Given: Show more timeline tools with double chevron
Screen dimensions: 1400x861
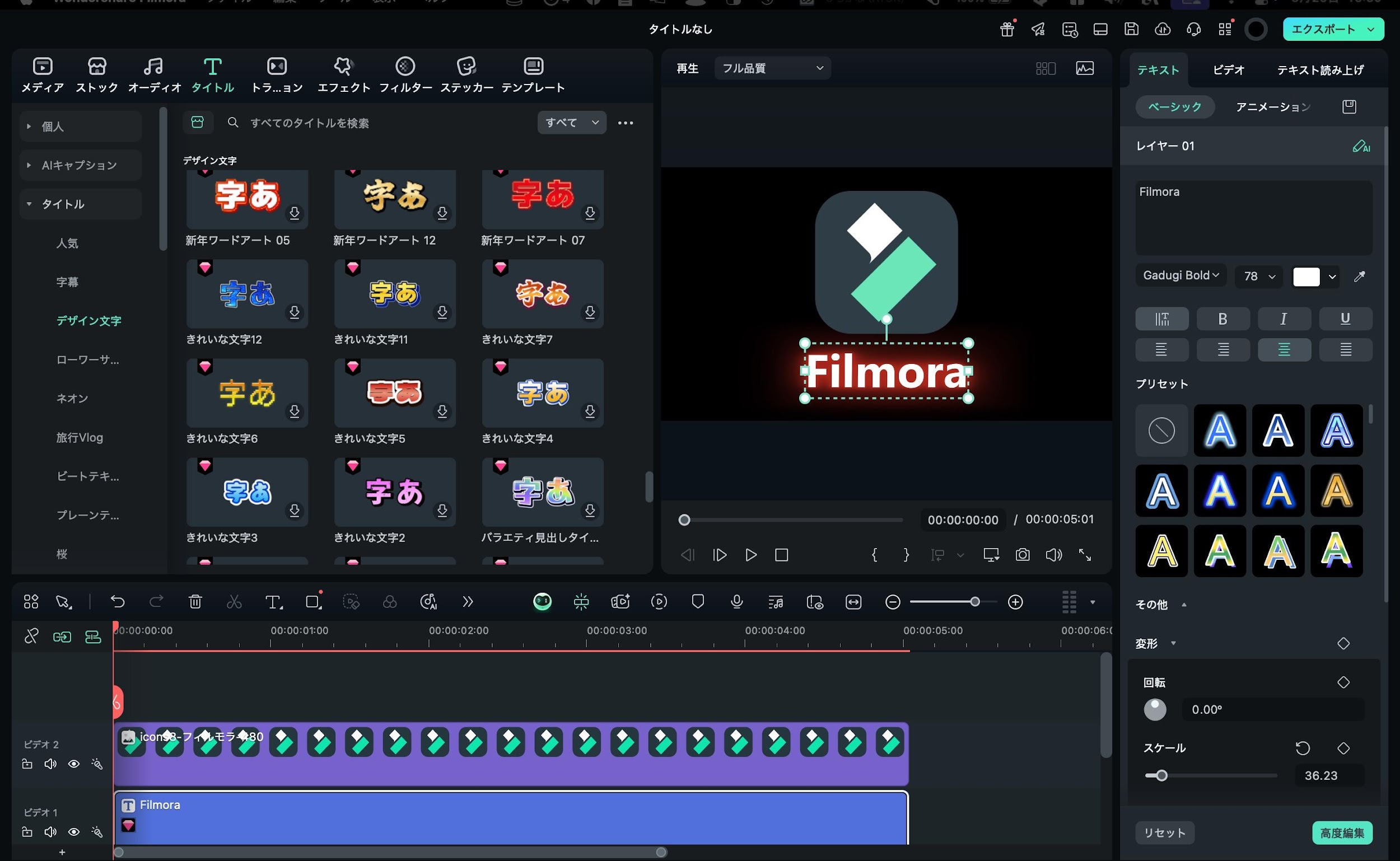Looking at the screenshot, I should coord(468,601).
